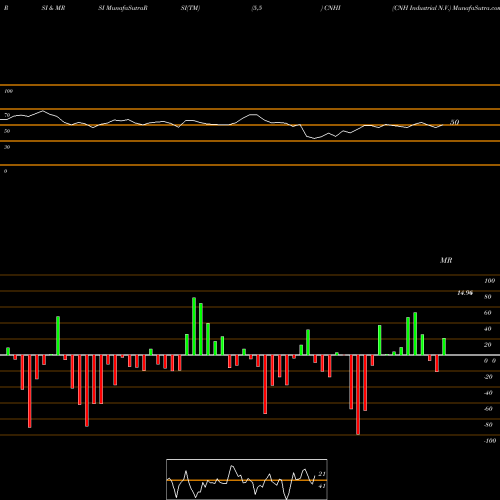Screen dimensions: 500x500
Task: Click the 40 label on MR axis
Action: (488, 329)
